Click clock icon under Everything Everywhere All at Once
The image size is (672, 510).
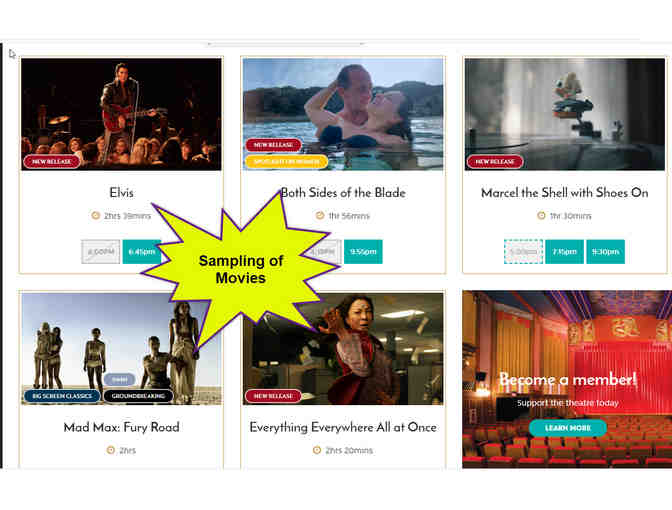(x=317, y=450)
